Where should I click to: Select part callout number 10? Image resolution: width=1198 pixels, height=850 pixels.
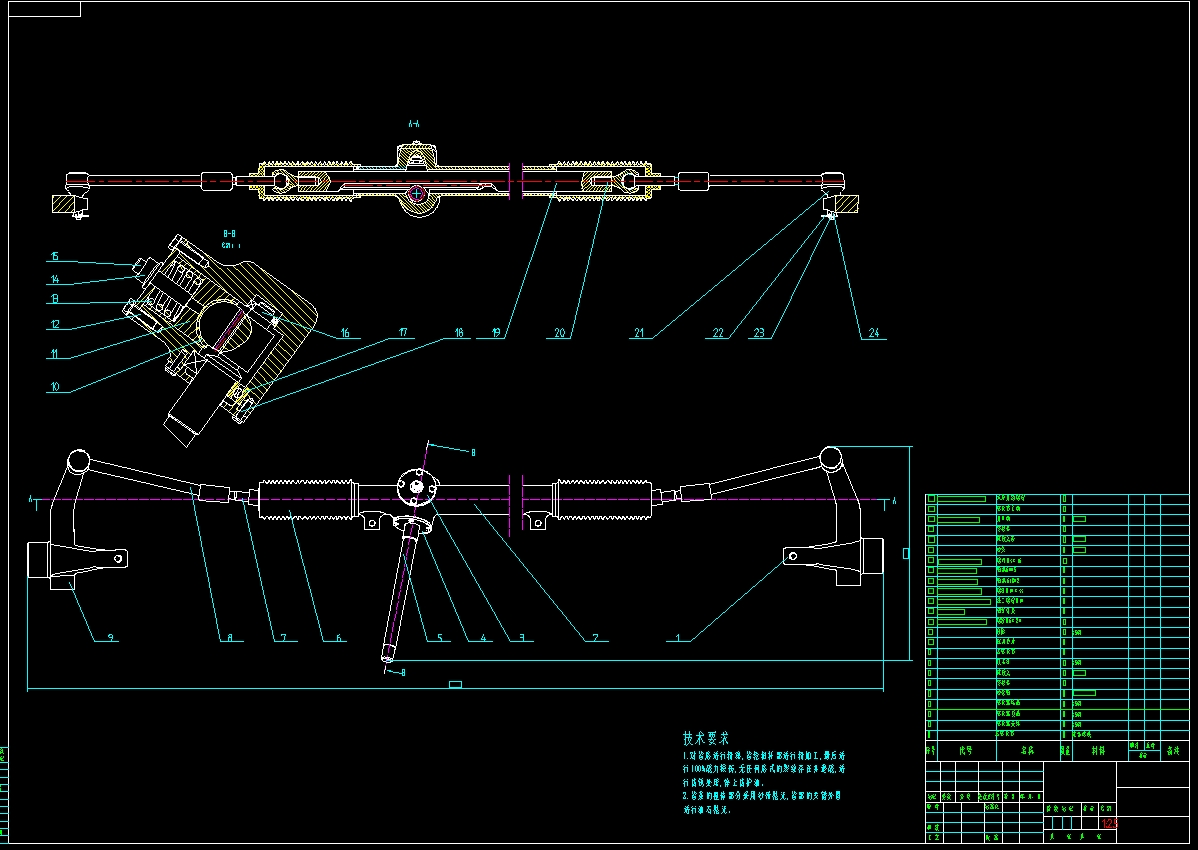click(55, 387)
